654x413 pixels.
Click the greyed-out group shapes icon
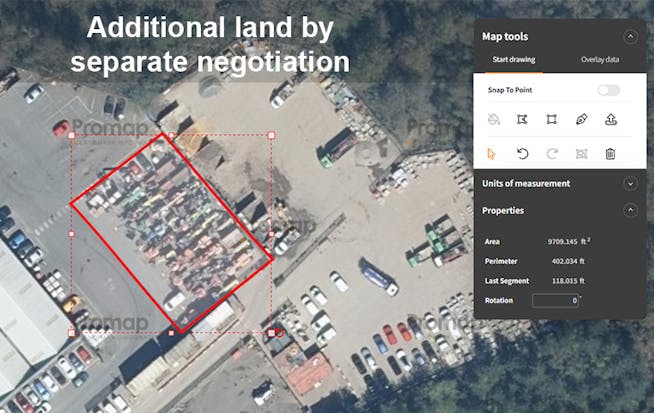point(581,154)
